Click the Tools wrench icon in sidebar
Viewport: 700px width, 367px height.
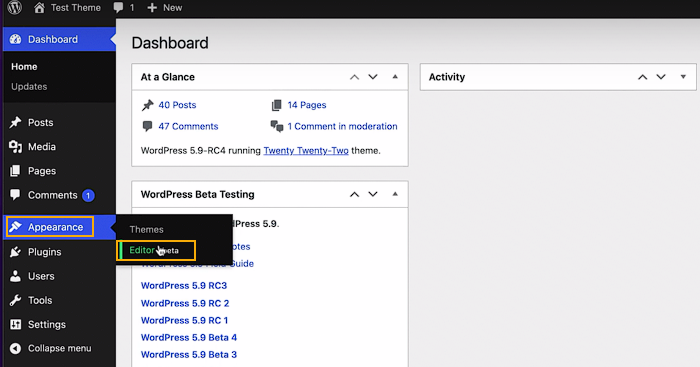16,300
